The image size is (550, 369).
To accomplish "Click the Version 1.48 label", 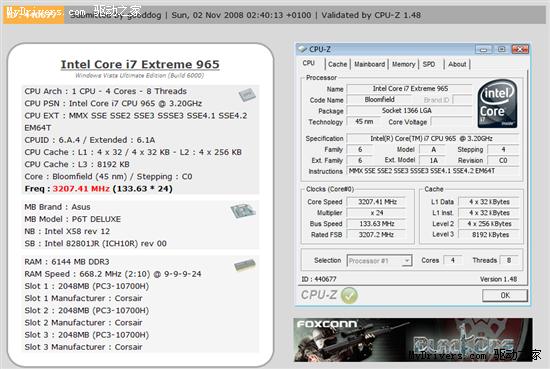I will pos(498,279).
